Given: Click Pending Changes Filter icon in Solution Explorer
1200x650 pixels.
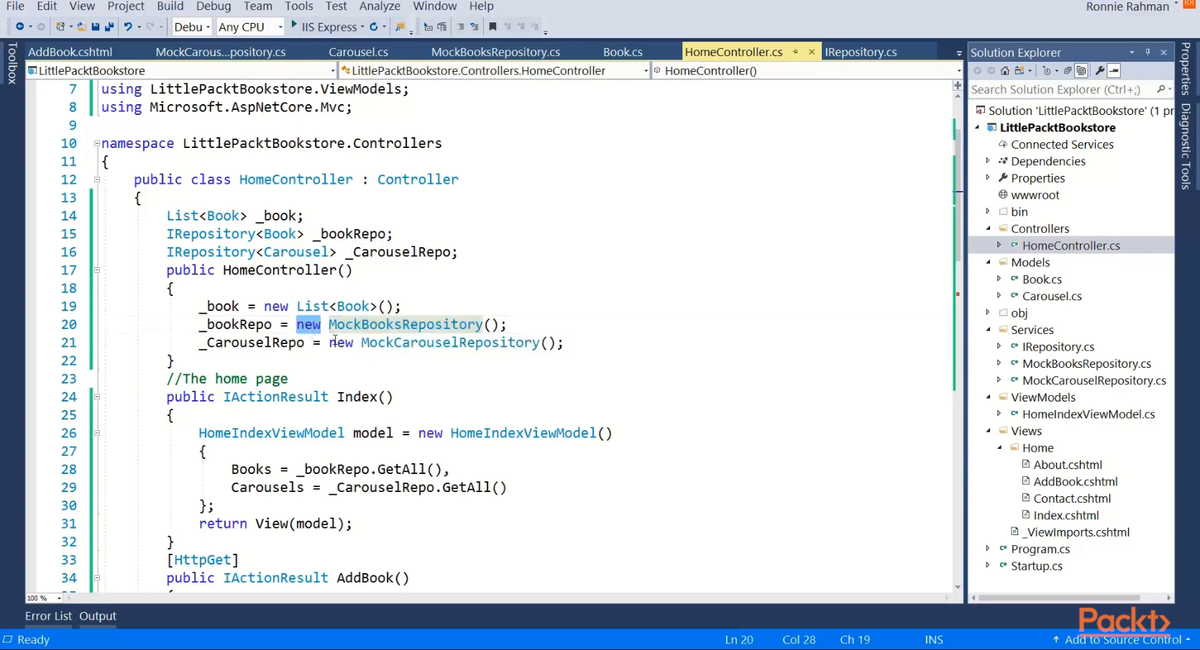Looking at the screenshot, I should click(x=1047, y=71).
